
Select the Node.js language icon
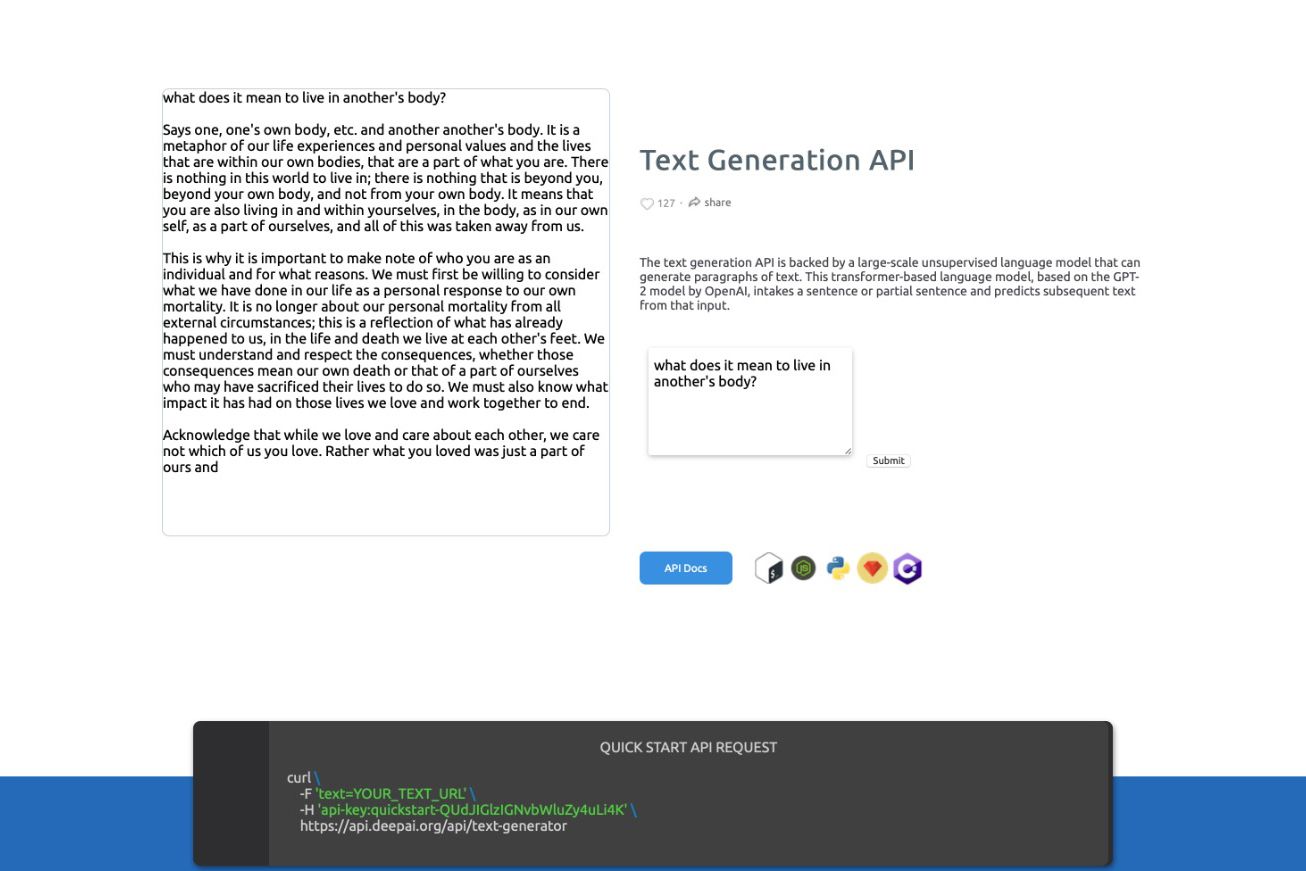tap(804, 568)
